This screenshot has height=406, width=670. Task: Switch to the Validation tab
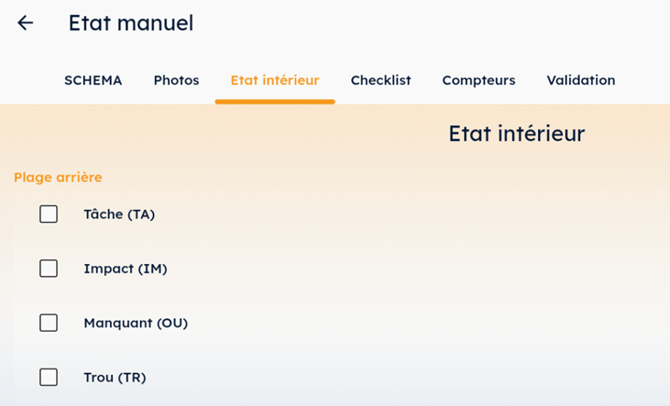tap(581, 80)
